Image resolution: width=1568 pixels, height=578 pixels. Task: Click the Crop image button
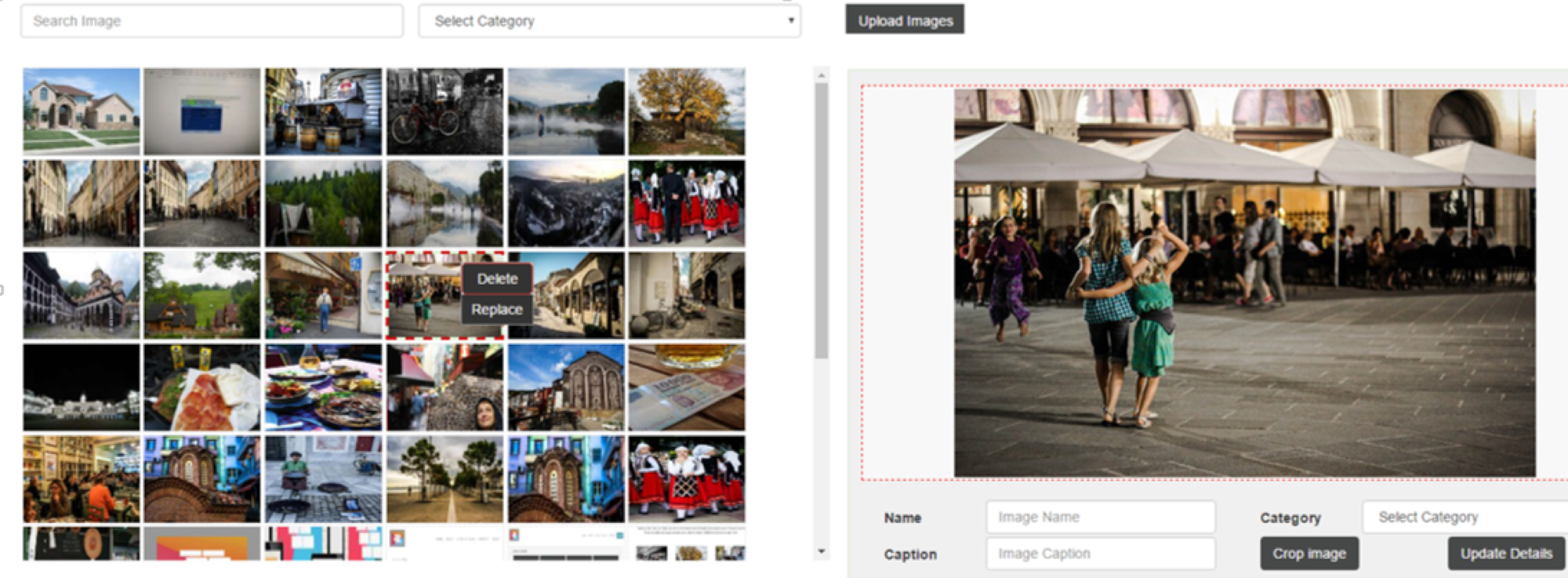click(x=1309, y=554)
